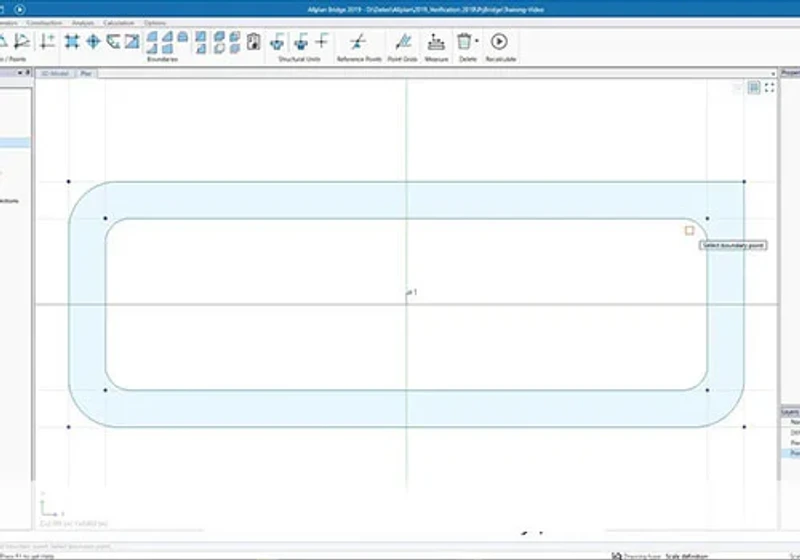Screen dimensions: 800x560
Task: Select the Reference Points tool
Action: click(358, 42)
